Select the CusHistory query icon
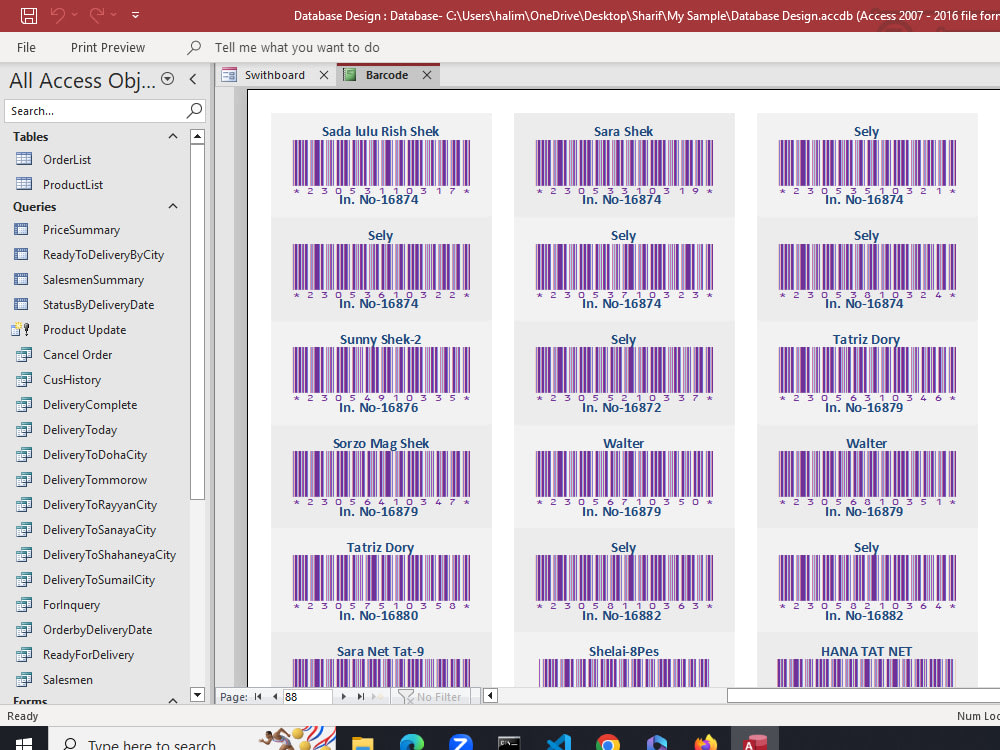The height and width of the screenshot is (750, 1000). 24,379
